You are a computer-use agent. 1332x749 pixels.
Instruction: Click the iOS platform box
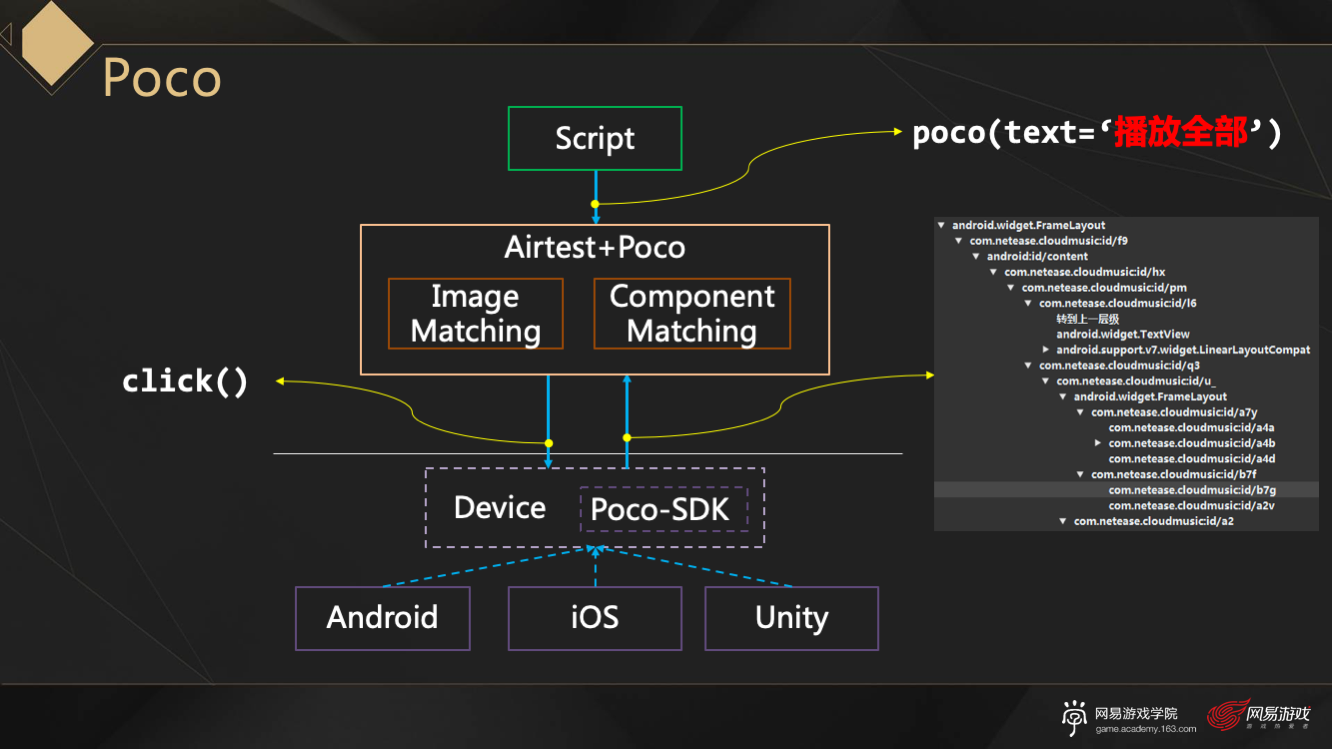point(595,618)
